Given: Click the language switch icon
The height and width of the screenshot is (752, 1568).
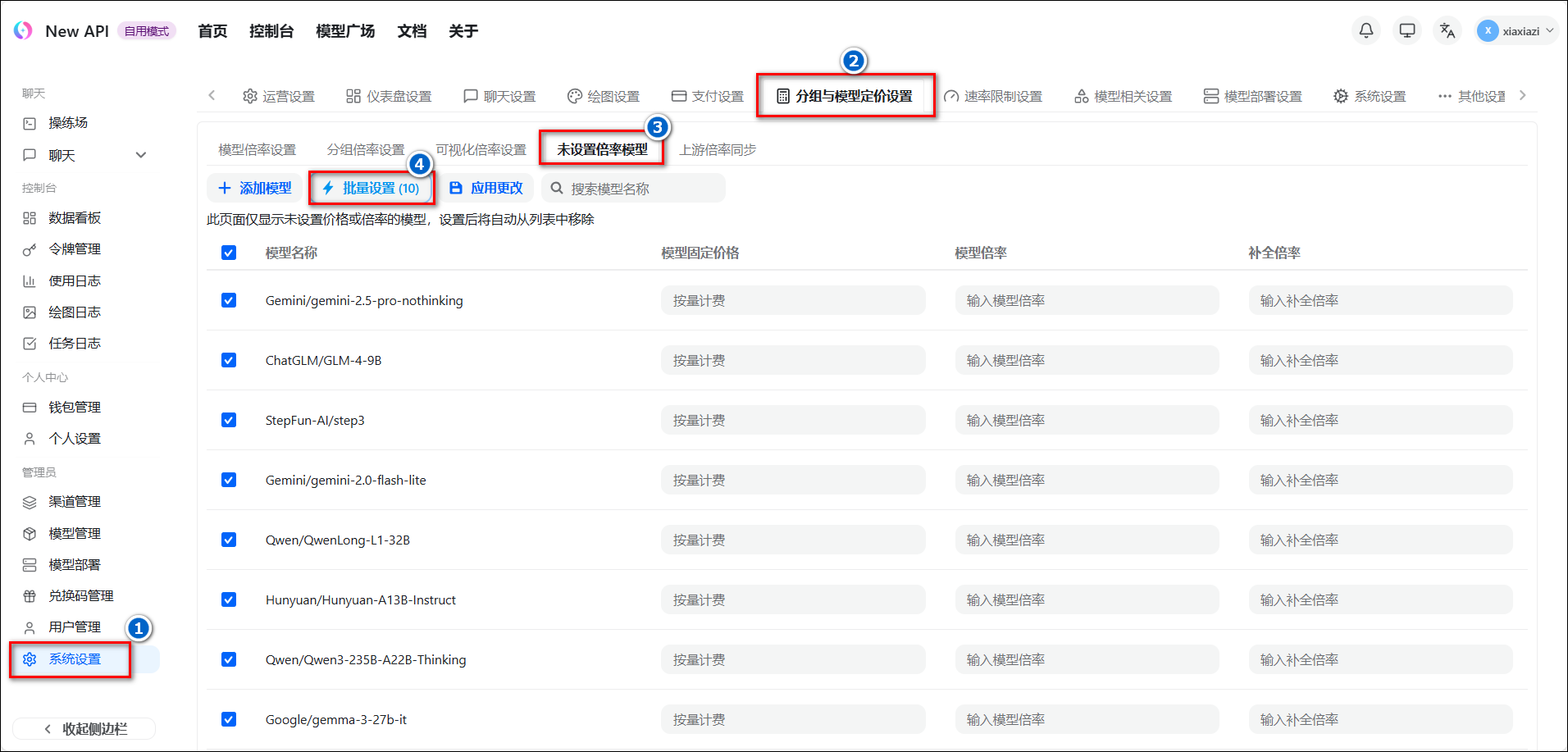Looking at the screenshot, I should click(x=1447, y=30).
